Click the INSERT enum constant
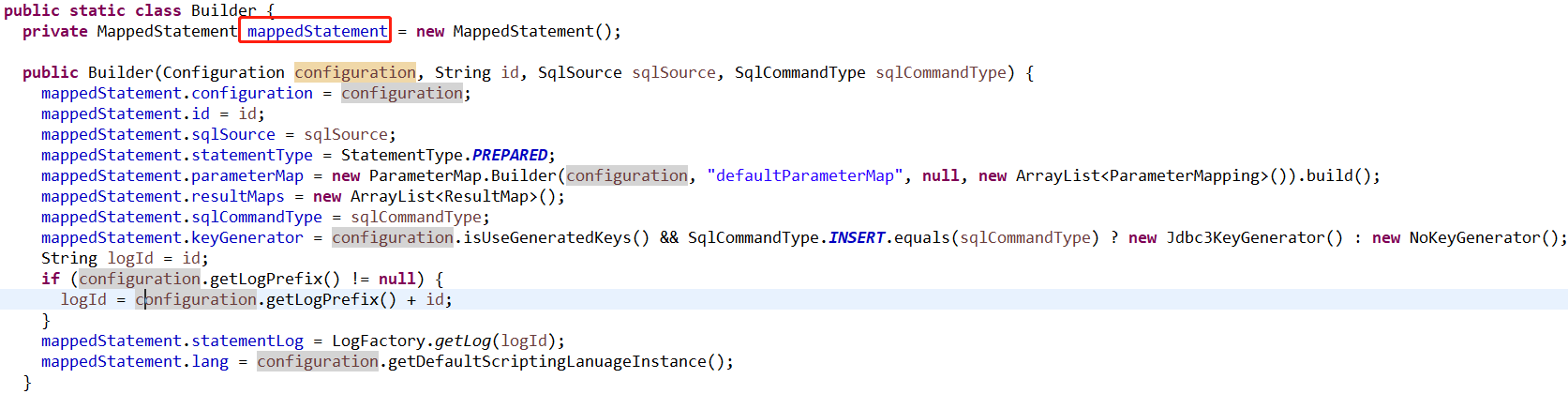Screen dimensions: 1568x394 pos(857,237)
